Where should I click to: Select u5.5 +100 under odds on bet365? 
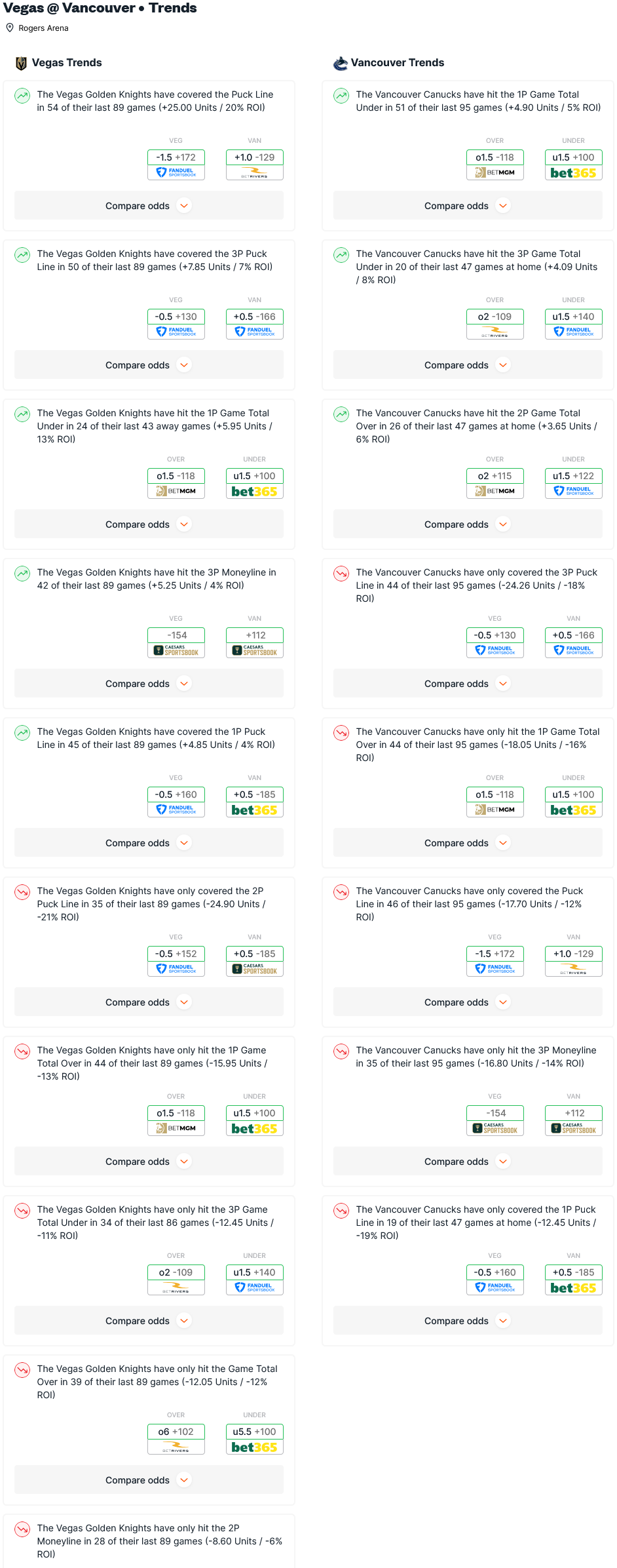[255, 1439]
